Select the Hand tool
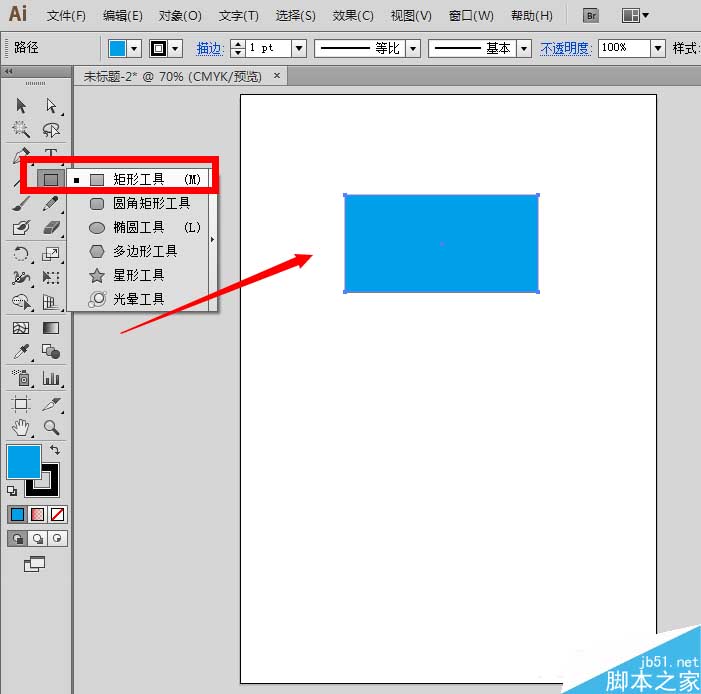The height and width of the screenshot is (694, 701). coord(21,428)
